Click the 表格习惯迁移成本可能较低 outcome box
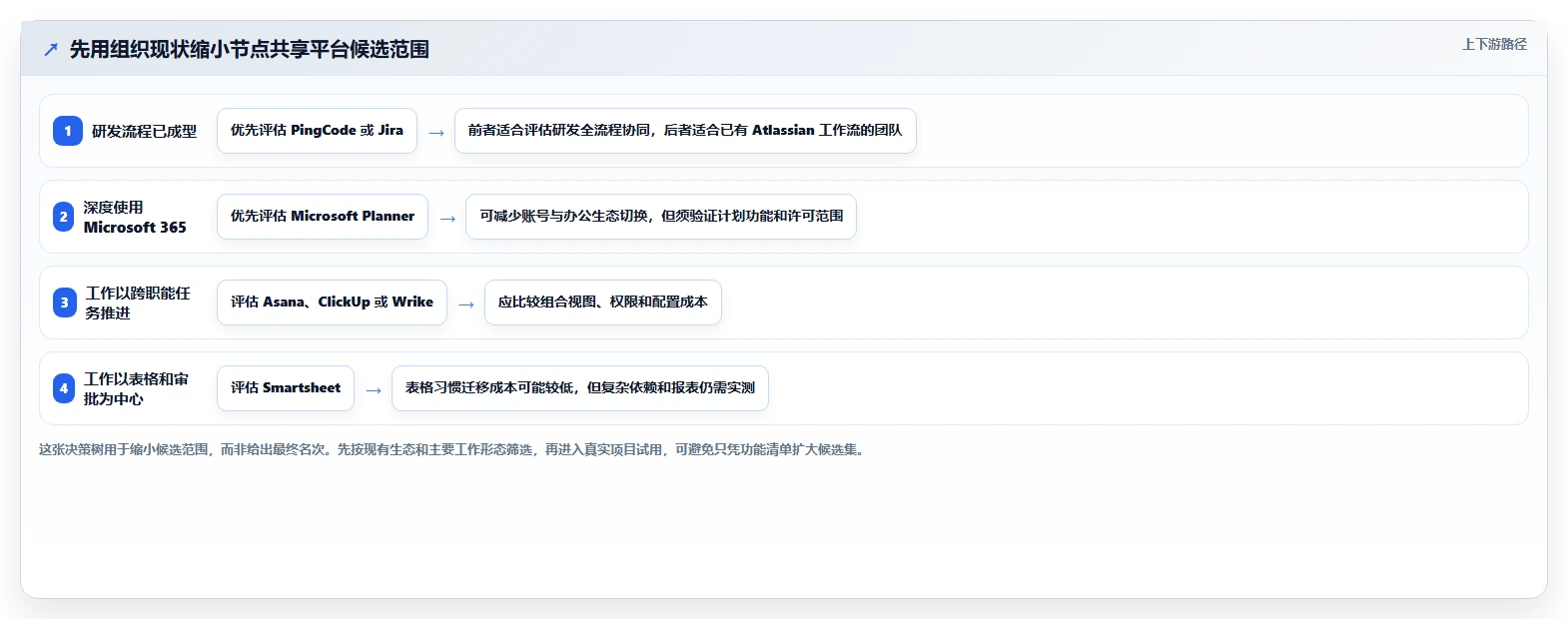 point(580,388)
